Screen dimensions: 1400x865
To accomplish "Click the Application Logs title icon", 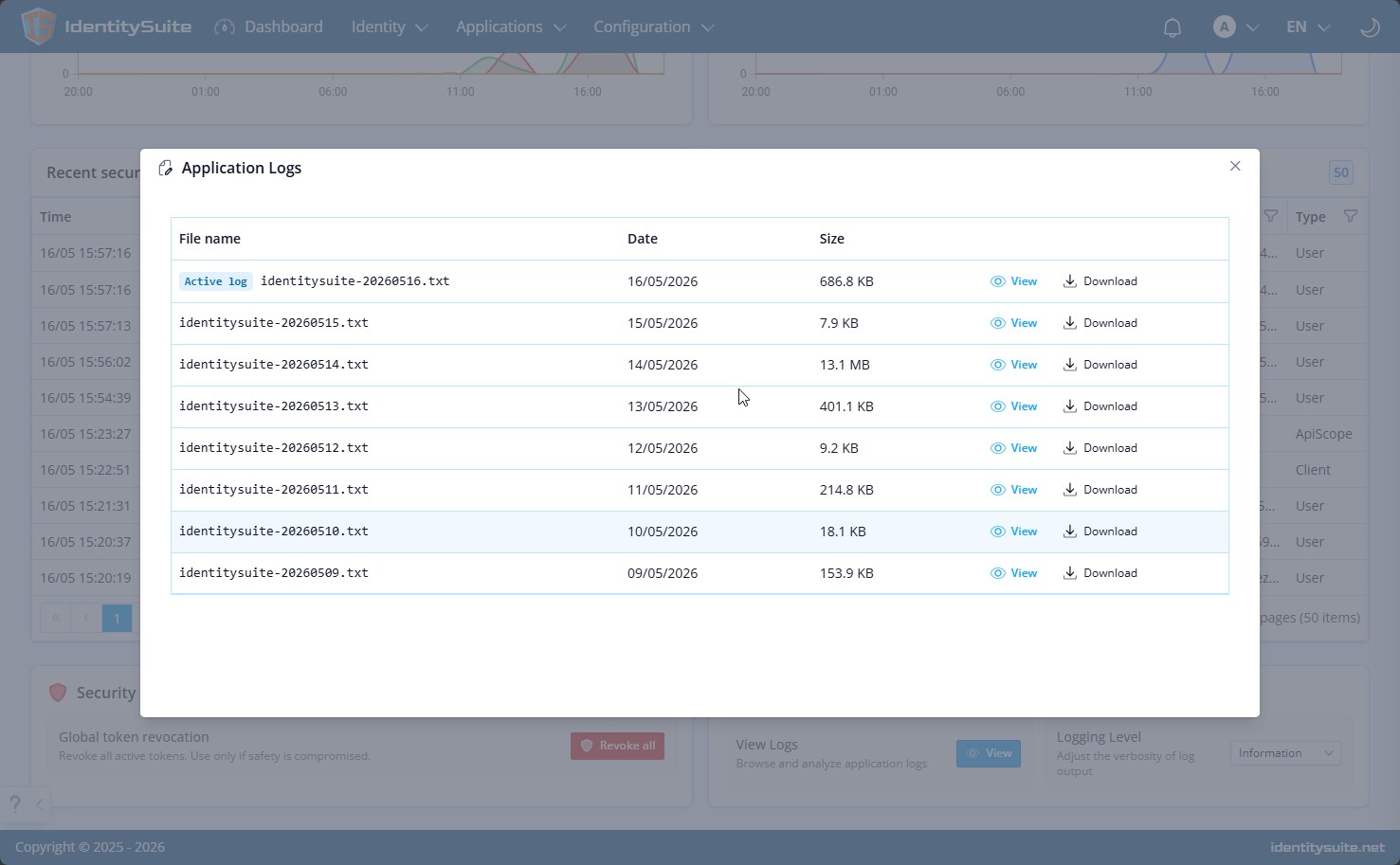I will 166,168.
